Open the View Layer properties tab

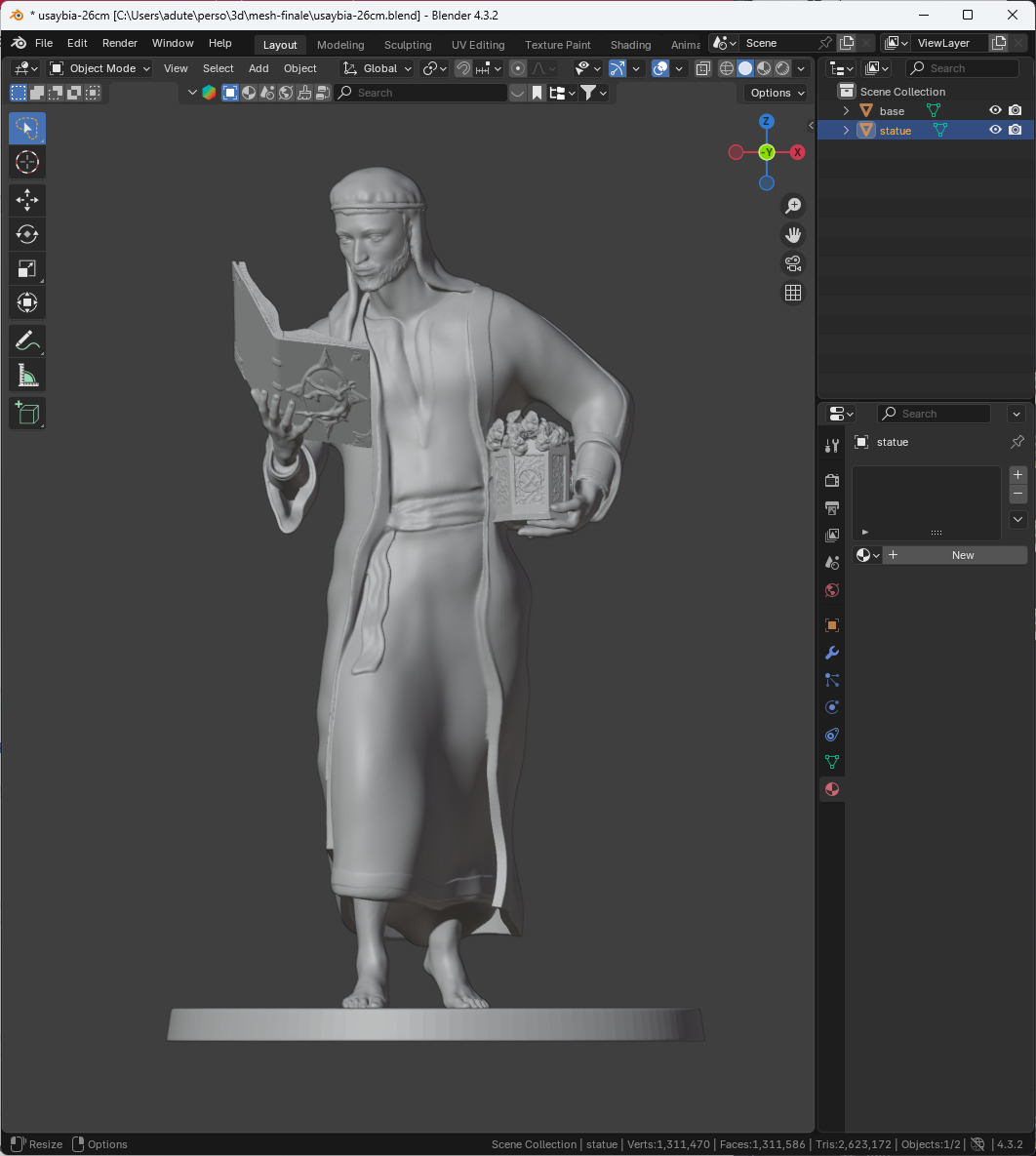pyautogui.click(x=832, y=536)
